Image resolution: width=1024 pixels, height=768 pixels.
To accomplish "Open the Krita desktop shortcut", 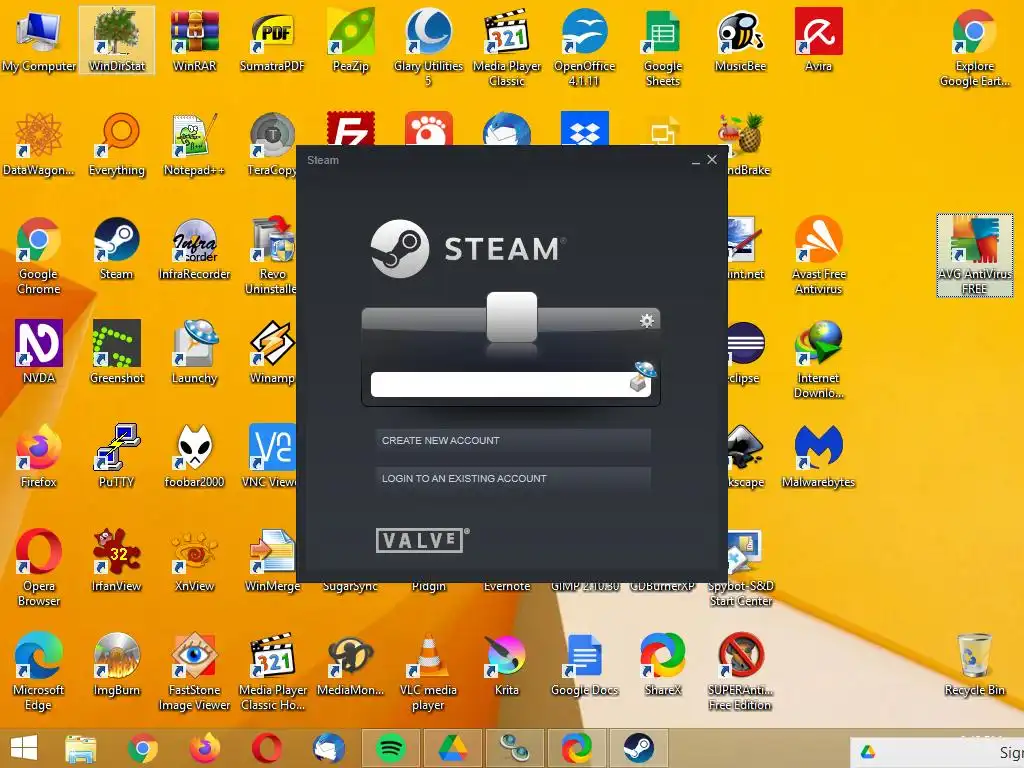I will click(x=507, y=665).
